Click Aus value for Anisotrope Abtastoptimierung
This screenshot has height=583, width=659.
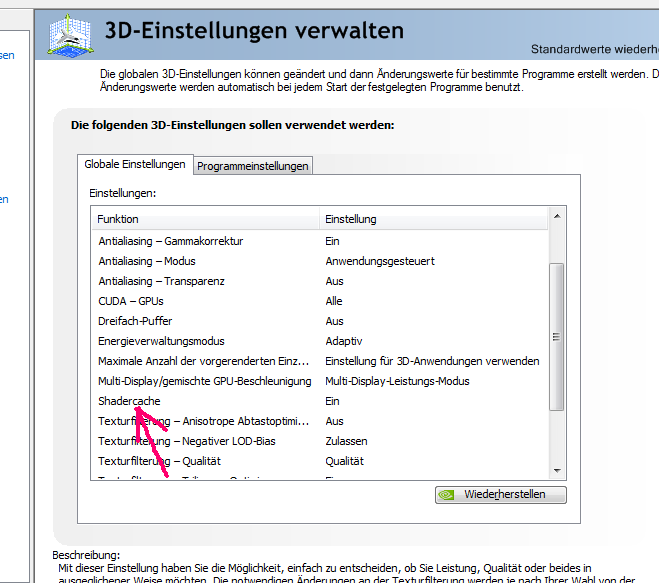pos(334,421)
